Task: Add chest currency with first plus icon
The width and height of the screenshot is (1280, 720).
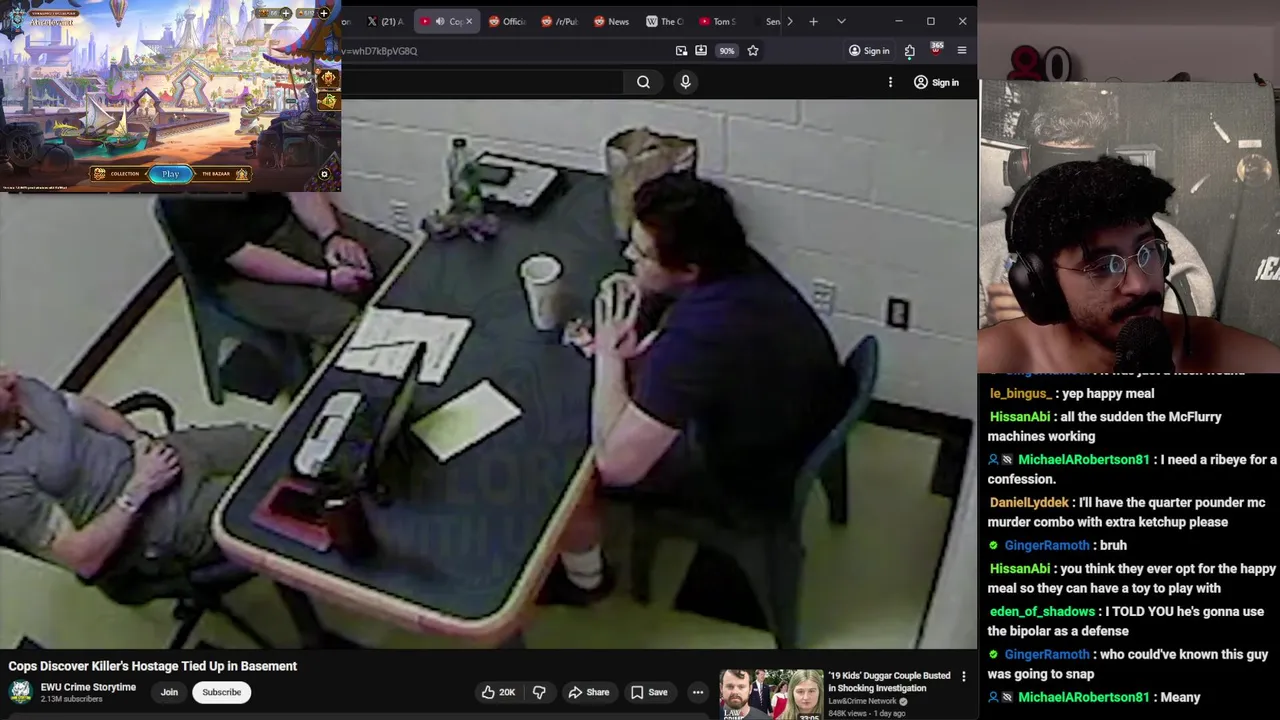Action: 286,13
